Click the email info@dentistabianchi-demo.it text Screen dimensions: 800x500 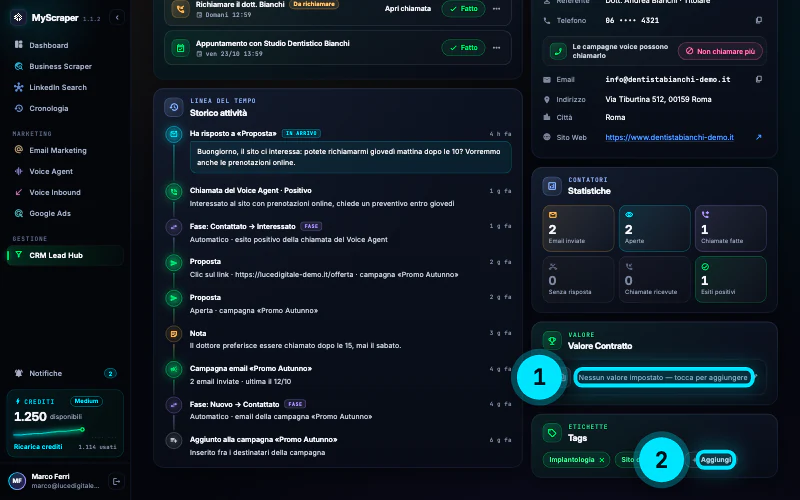coord(668,80)
